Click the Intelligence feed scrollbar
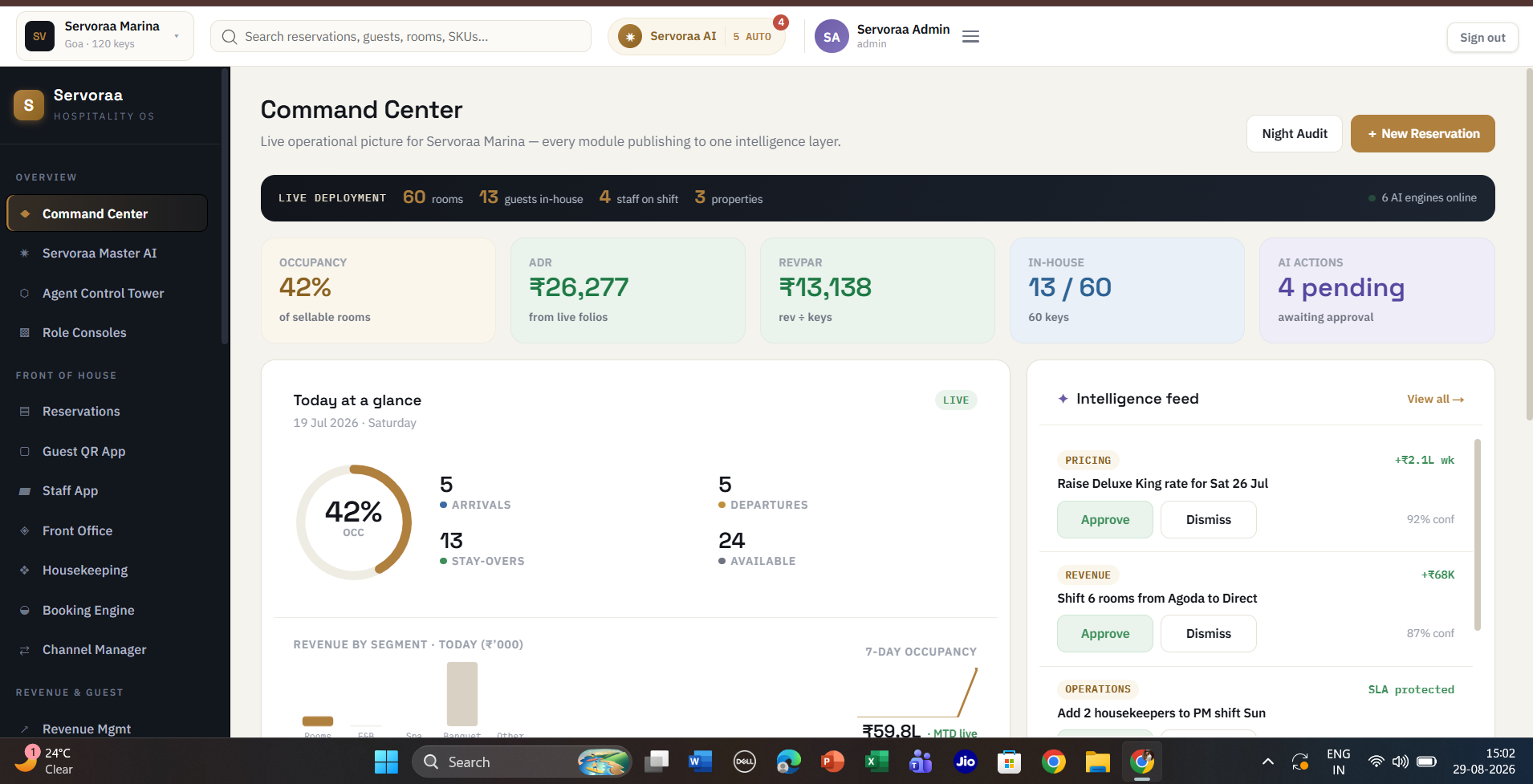1533x784 pixels. tap(1477, 534)
